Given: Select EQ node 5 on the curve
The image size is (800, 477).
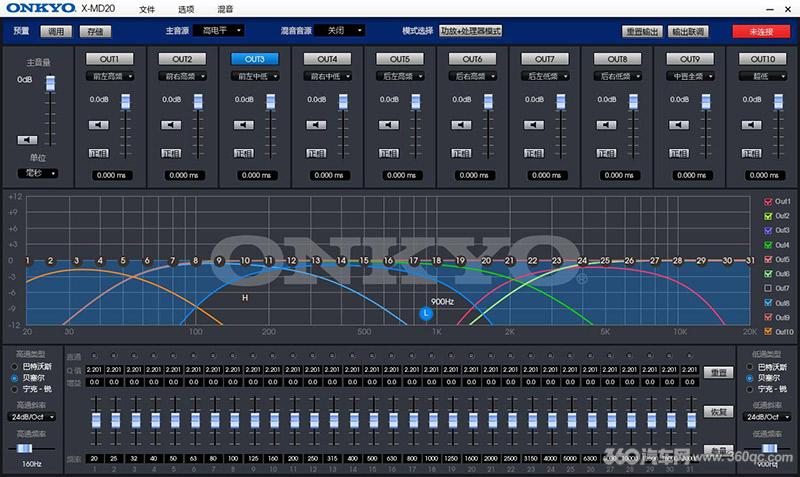Looking at the screenshot, I should pyautogui.click(x=123, y=261).
